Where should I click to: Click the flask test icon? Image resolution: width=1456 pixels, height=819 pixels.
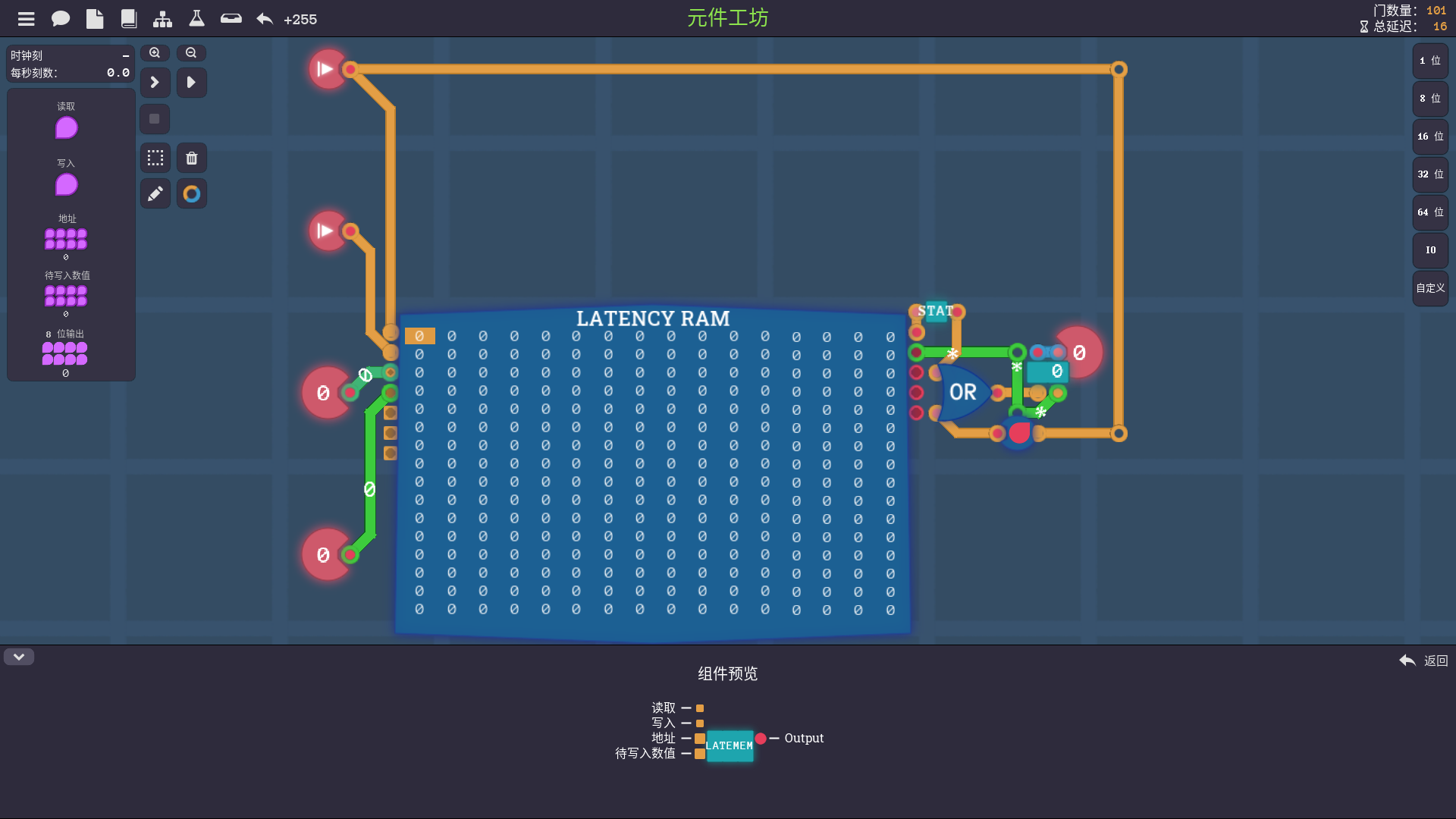pyautogui.click(x=196, y=19)
